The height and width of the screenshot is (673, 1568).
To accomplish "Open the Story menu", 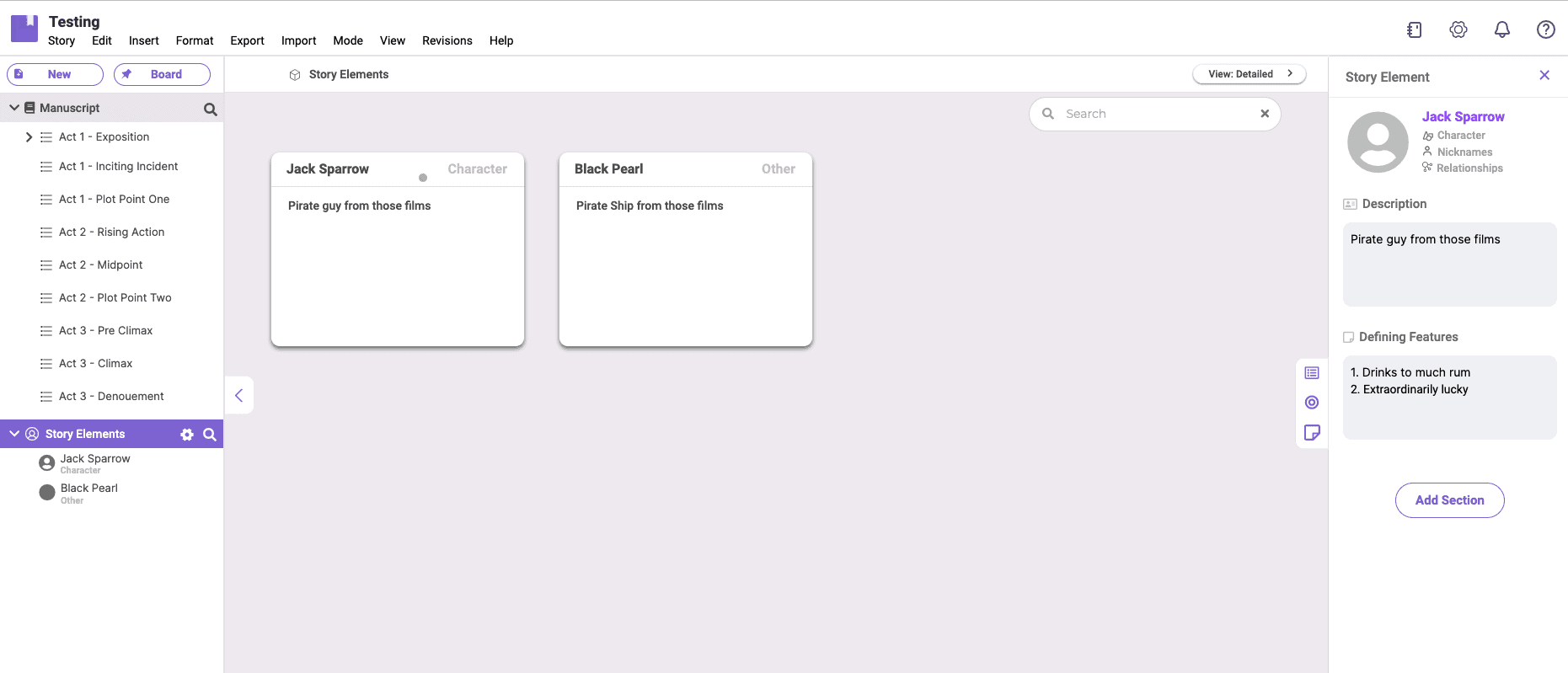I will [62, 40].
